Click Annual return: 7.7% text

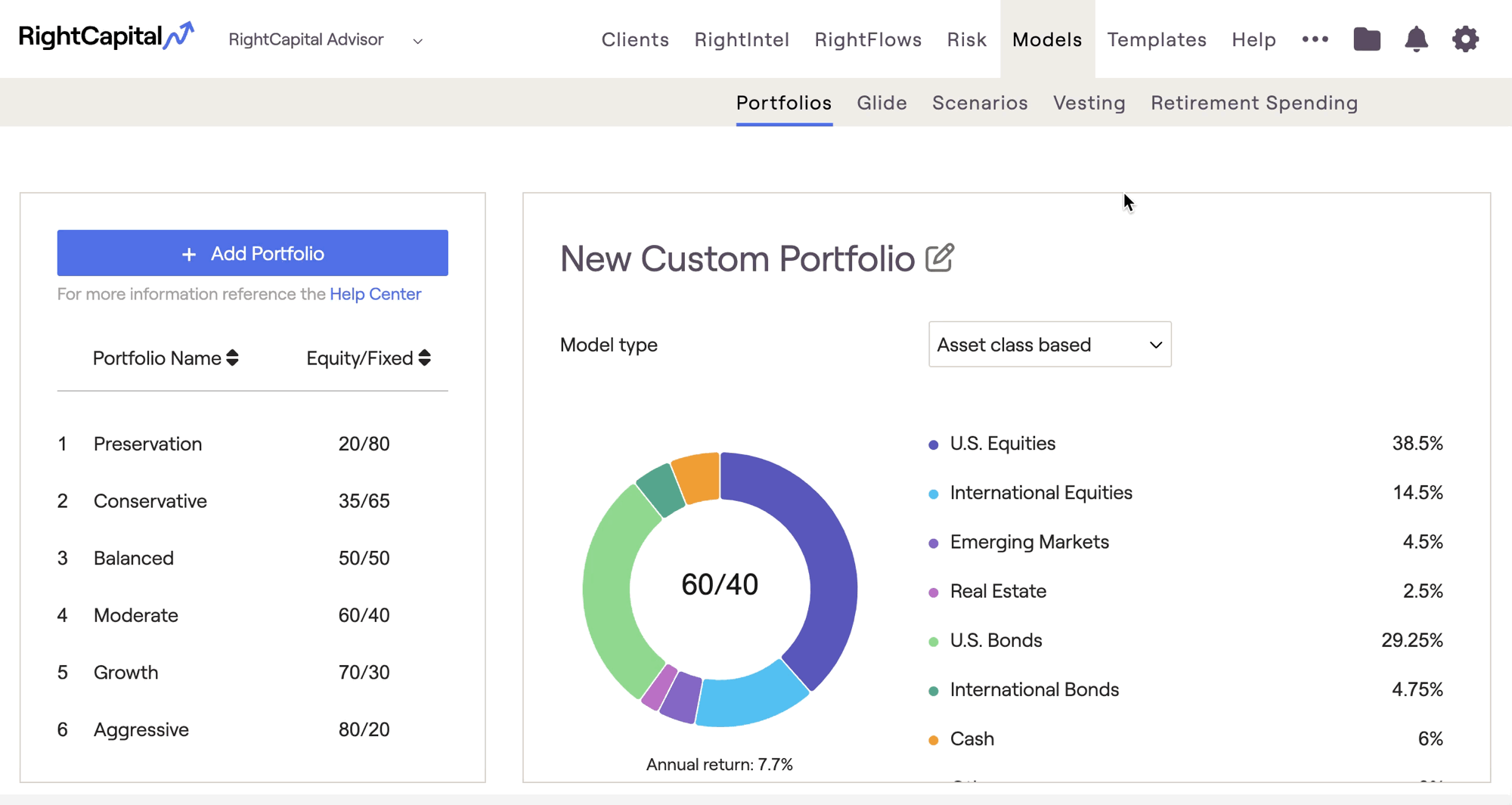tap(720, 764)
